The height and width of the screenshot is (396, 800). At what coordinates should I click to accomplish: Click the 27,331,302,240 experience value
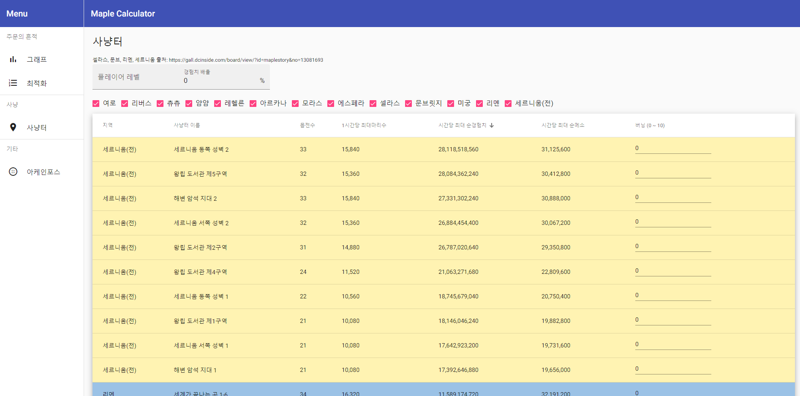[458, 199]
